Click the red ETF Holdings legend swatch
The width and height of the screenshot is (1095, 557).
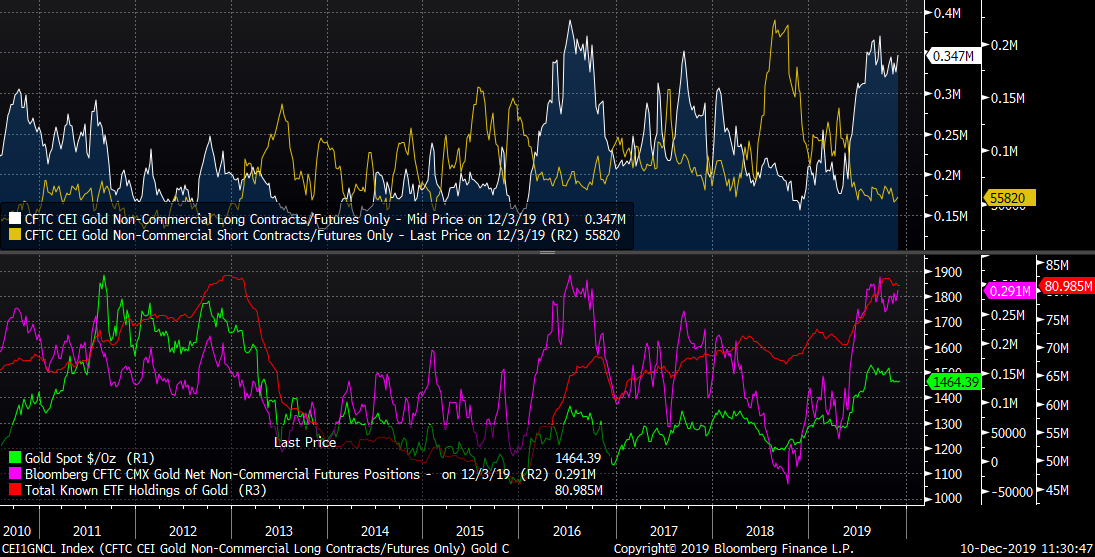point(15,490)
